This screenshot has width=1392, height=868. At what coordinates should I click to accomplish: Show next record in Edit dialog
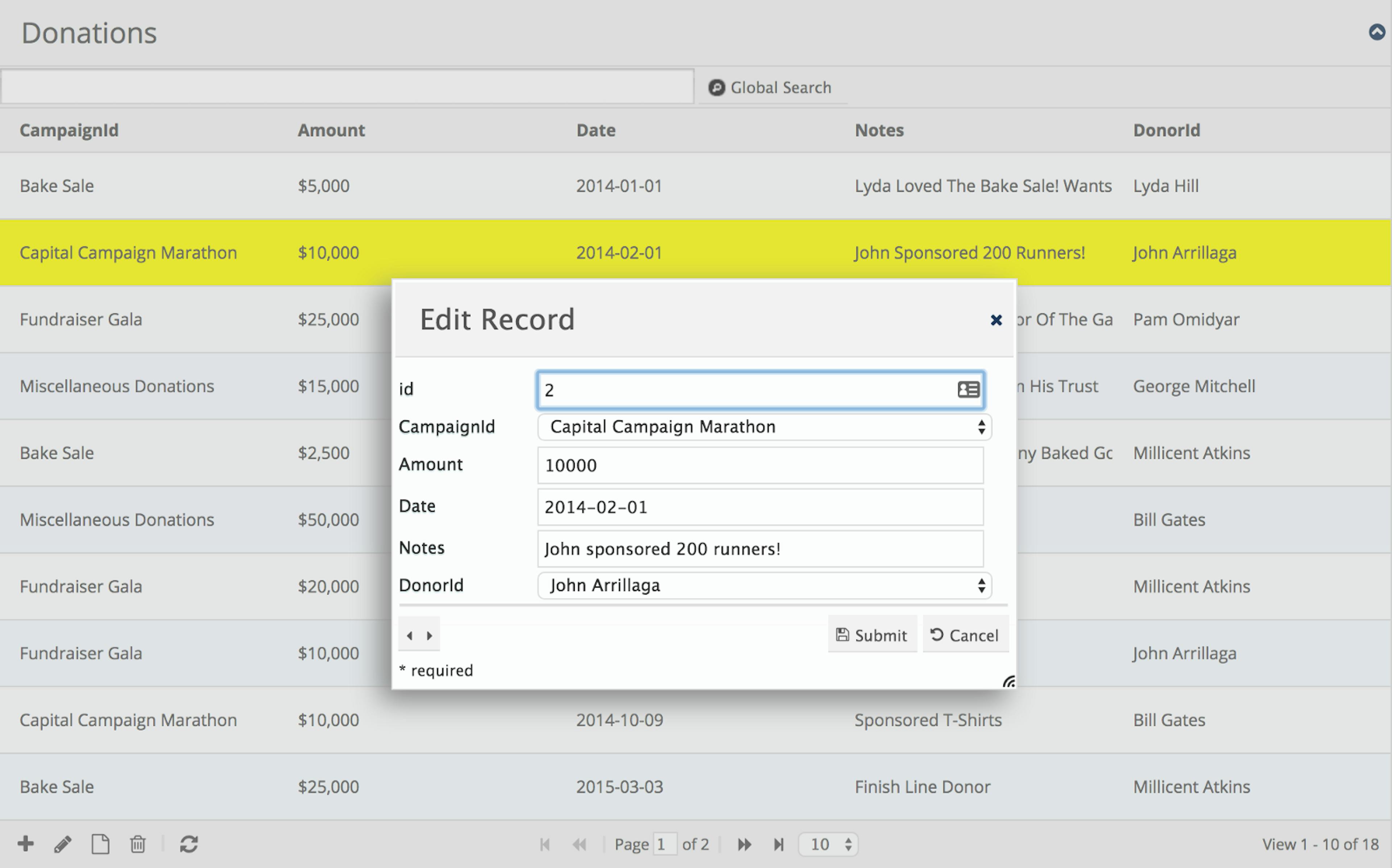pyautogui.click(x=429, y=635)
